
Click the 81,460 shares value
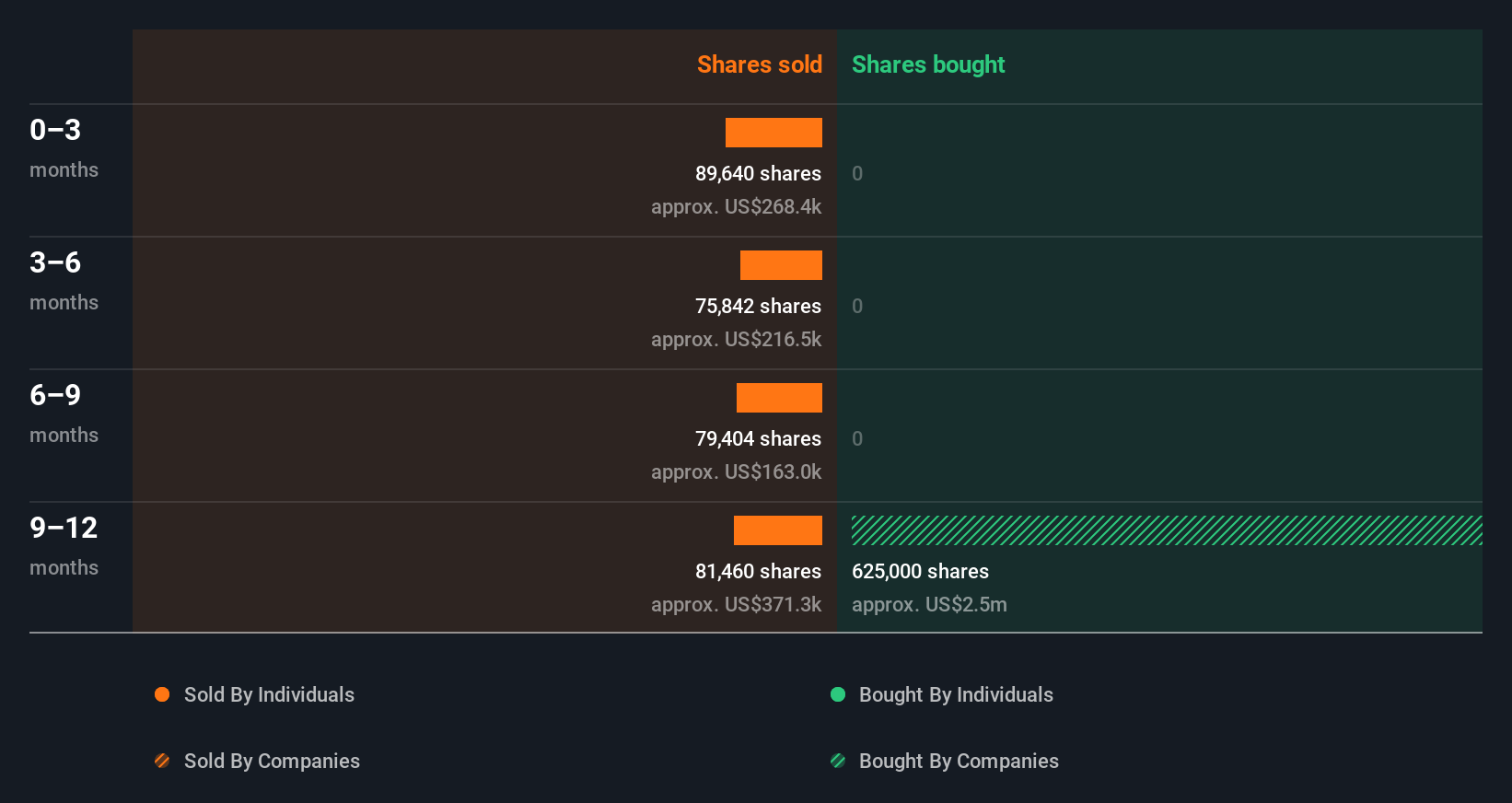pos(758,571)
